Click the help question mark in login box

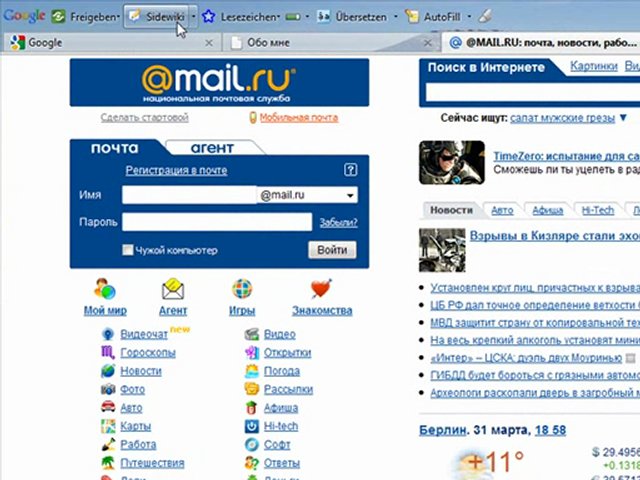coord(350,170)
